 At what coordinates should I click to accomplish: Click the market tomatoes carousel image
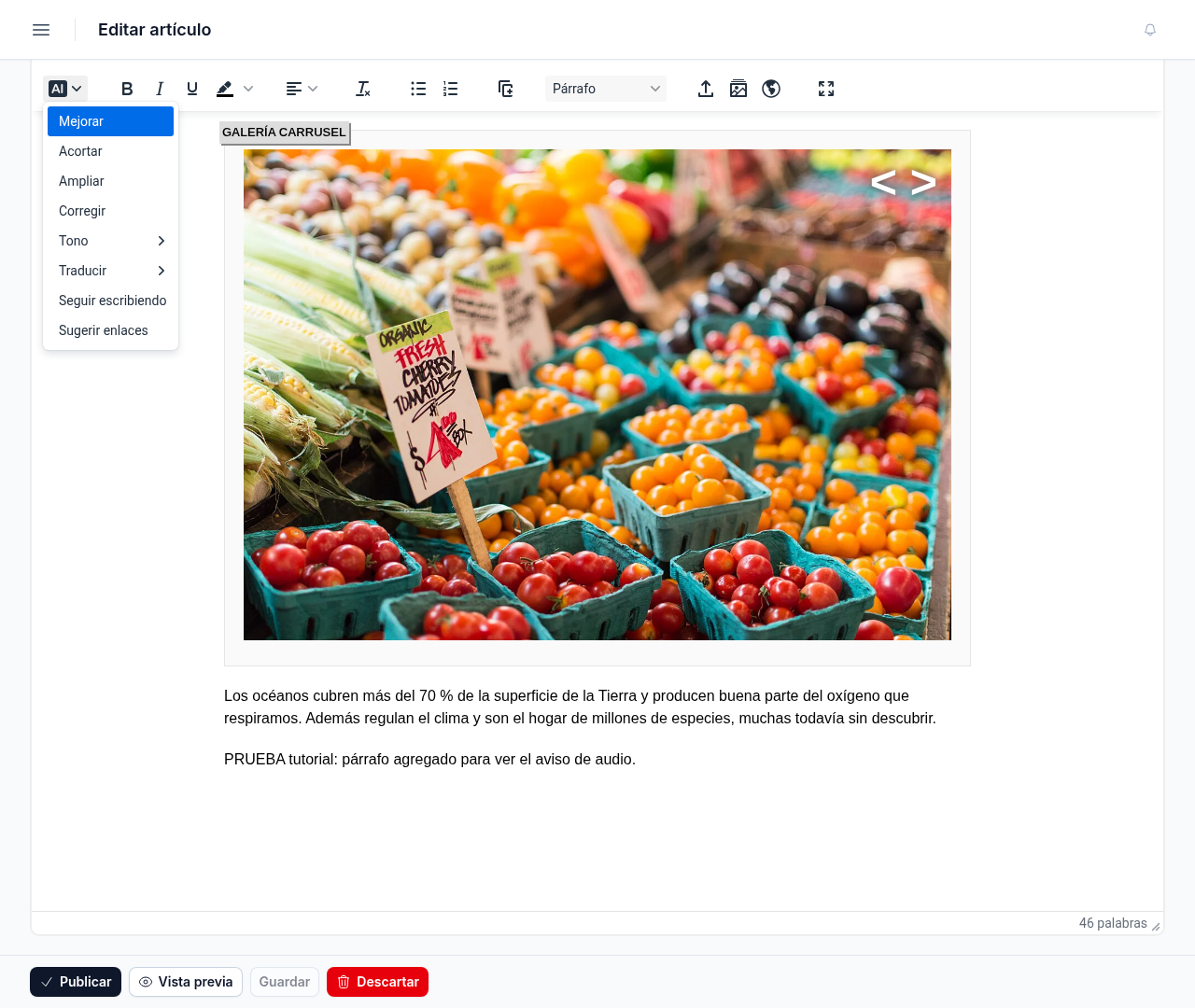(597, 395)
